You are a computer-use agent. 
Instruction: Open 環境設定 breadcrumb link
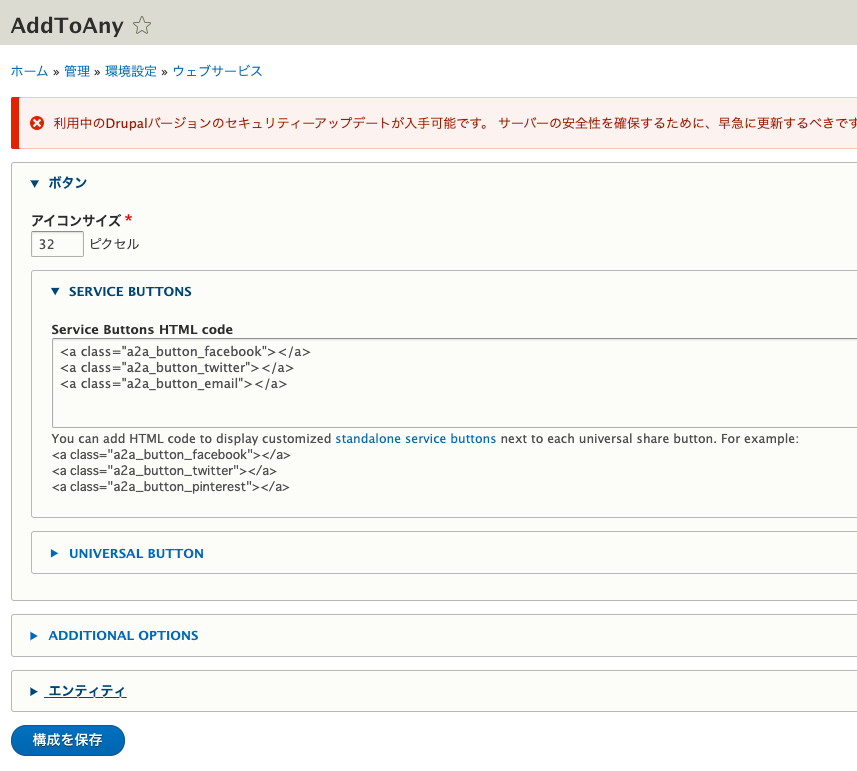131,71
